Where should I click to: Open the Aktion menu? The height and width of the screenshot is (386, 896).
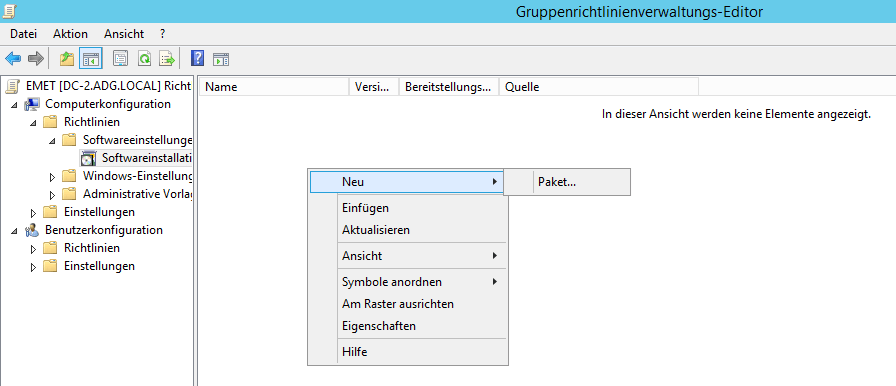70,34
